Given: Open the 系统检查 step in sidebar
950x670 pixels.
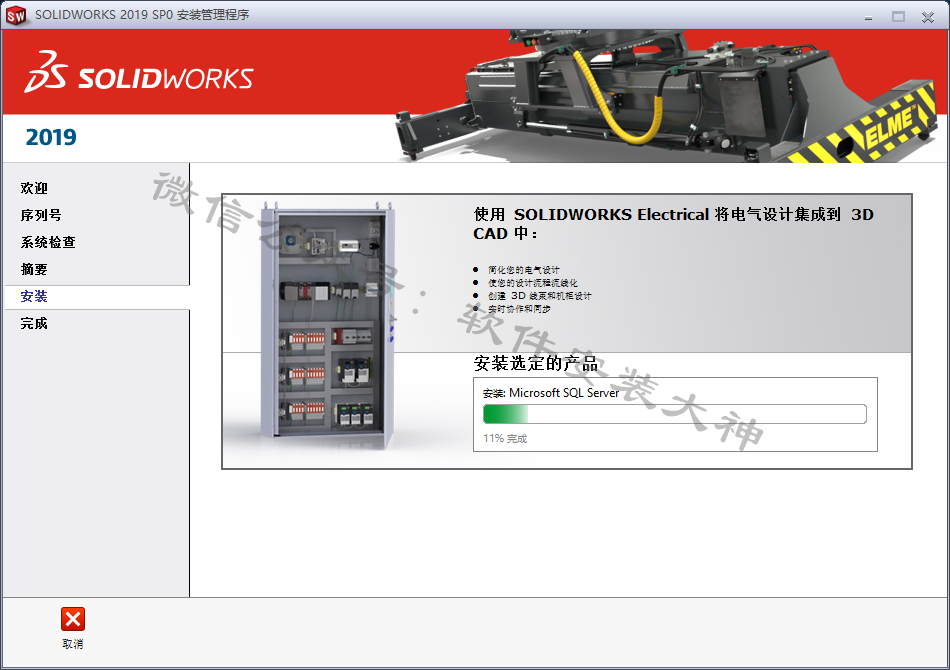Looking at the screenshot, I should point(48,242).
